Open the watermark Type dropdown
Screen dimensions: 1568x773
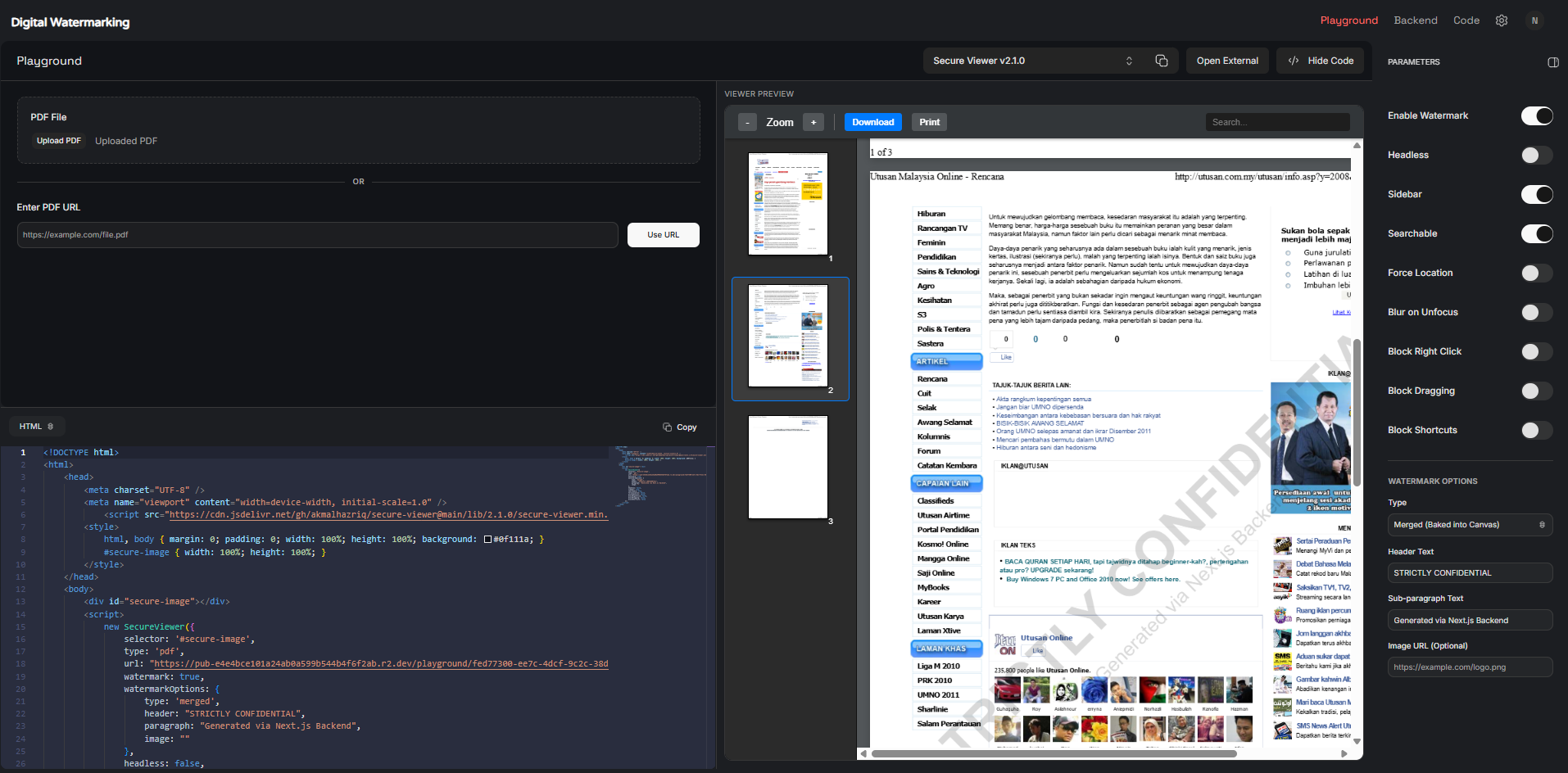[x=1470, y=525]
